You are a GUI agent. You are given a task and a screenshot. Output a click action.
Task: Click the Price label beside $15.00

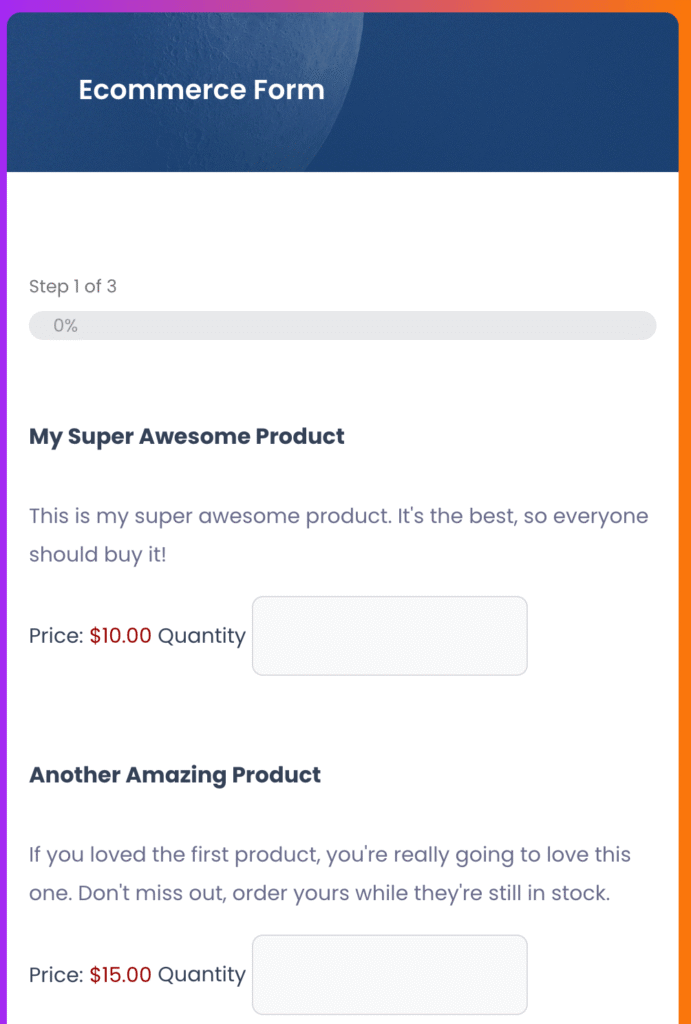tap(56, 974)
